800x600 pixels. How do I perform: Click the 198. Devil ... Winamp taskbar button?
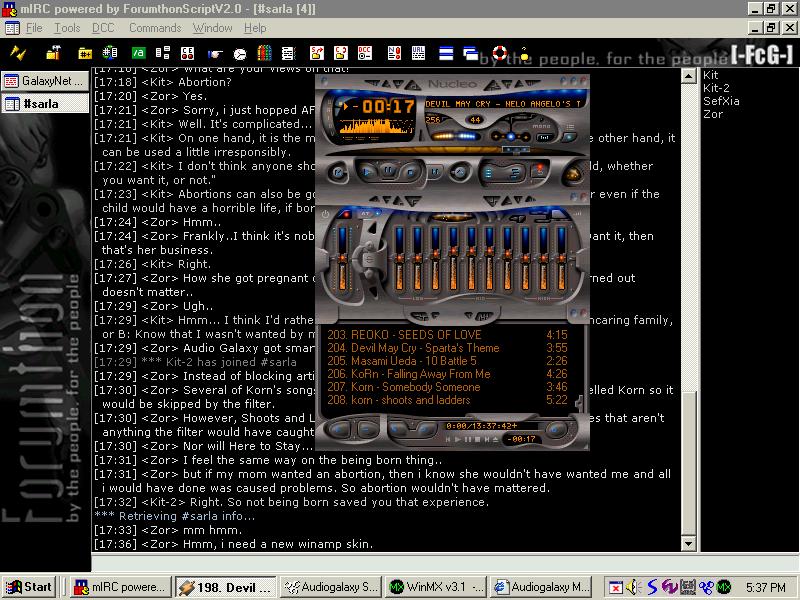coord(226,587)
